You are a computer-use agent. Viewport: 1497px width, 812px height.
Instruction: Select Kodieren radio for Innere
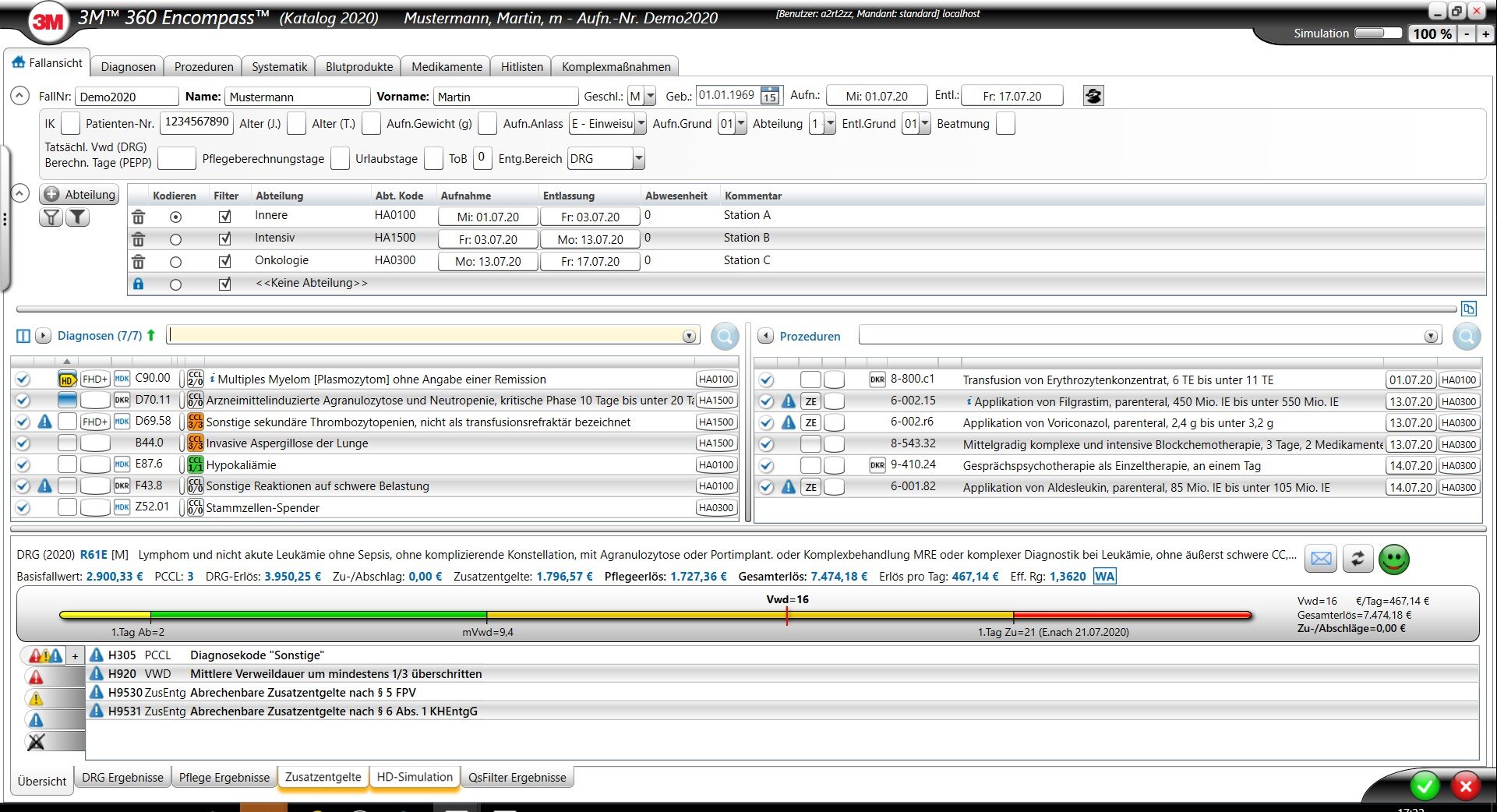(175, 217)
